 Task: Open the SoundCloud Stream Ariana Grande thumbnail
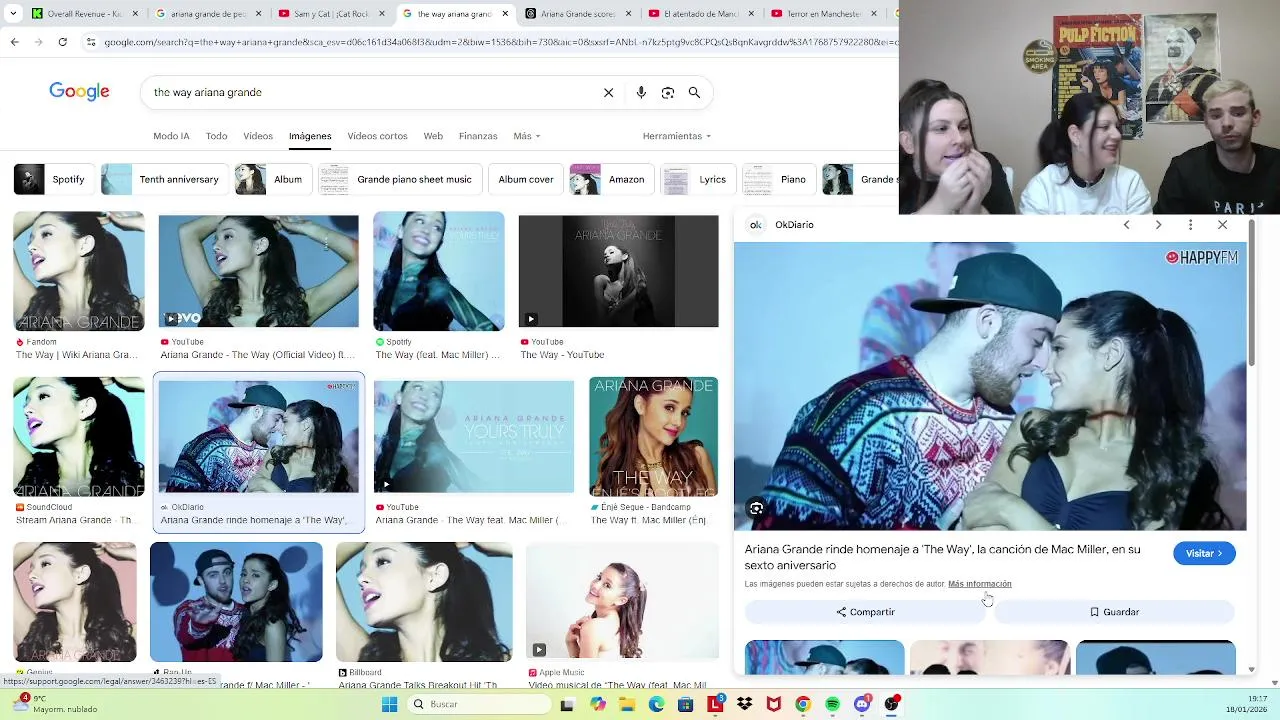click(x=79, y=437)
